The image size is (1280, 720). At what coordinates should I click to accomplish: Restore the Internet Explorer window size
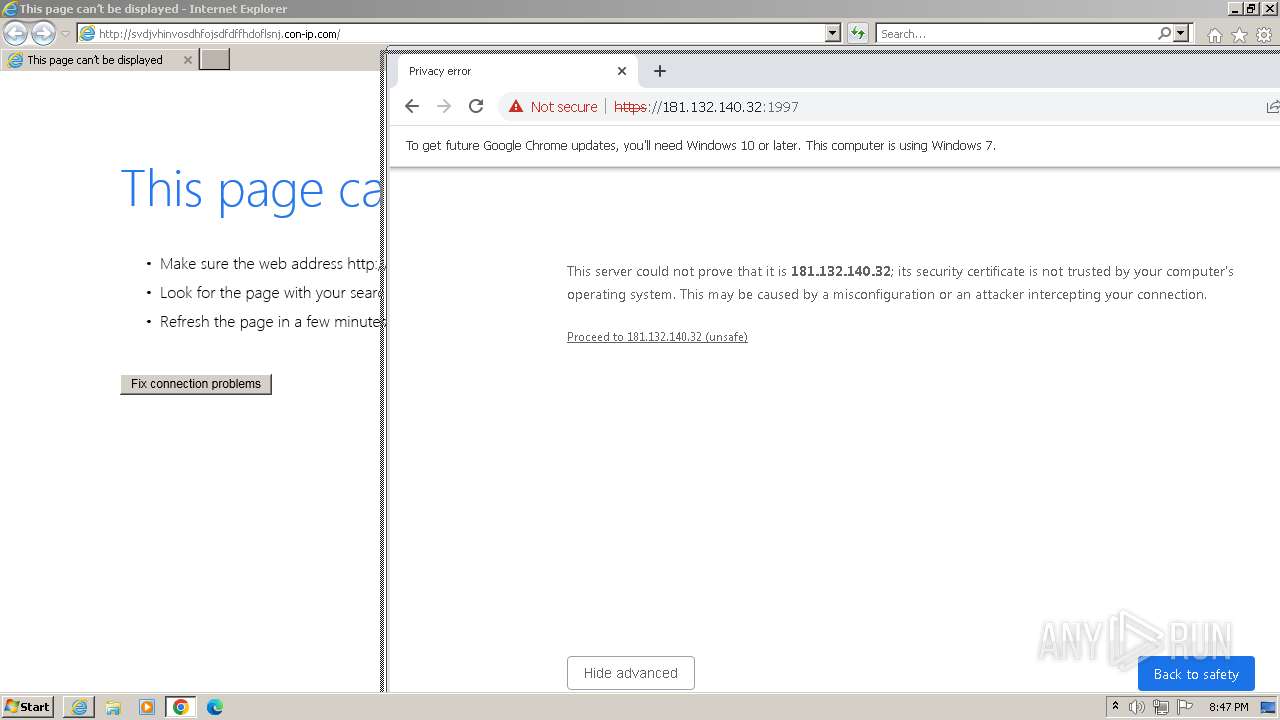coord(1251,9)
